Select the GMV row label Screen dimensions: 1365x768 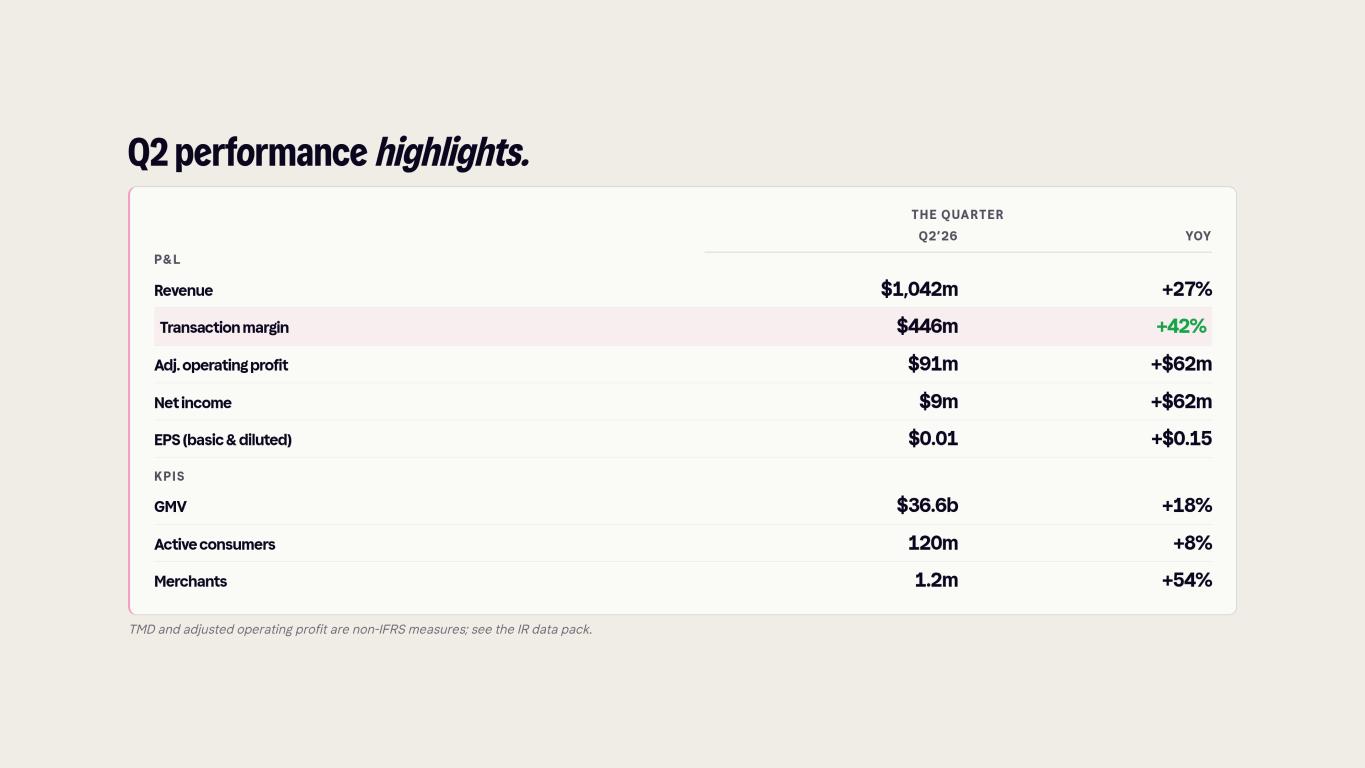pyautogui.click(x=170, y=507)
